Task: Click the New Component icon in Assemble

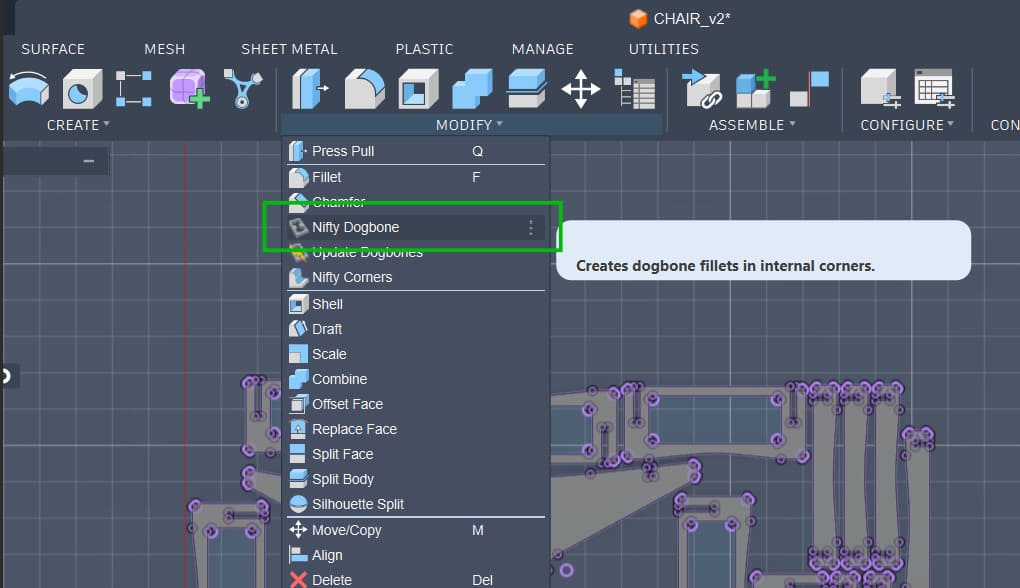Action: pos(755,88)
